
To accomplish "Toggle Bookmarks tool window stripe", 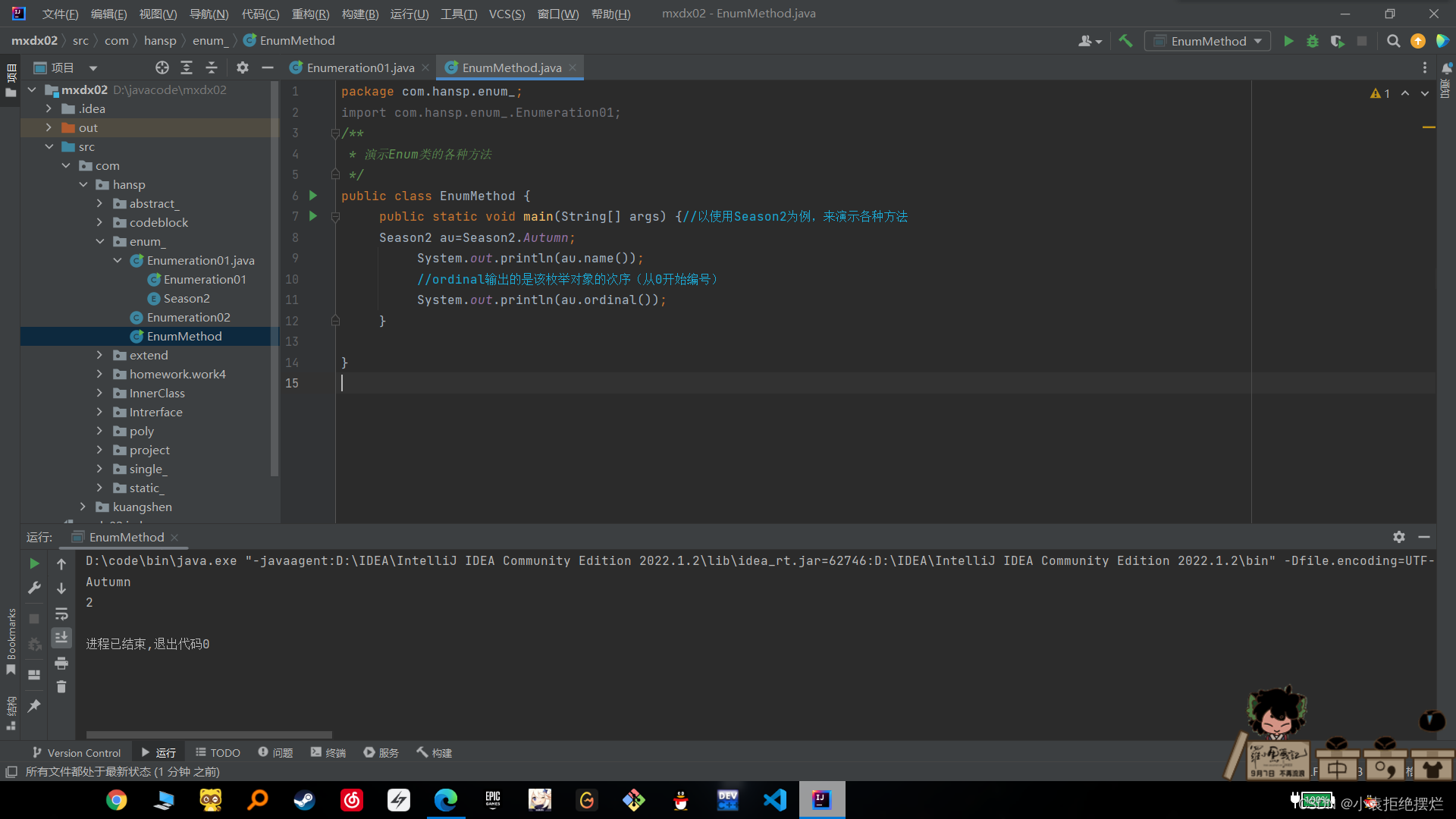I will pos(11,641).
